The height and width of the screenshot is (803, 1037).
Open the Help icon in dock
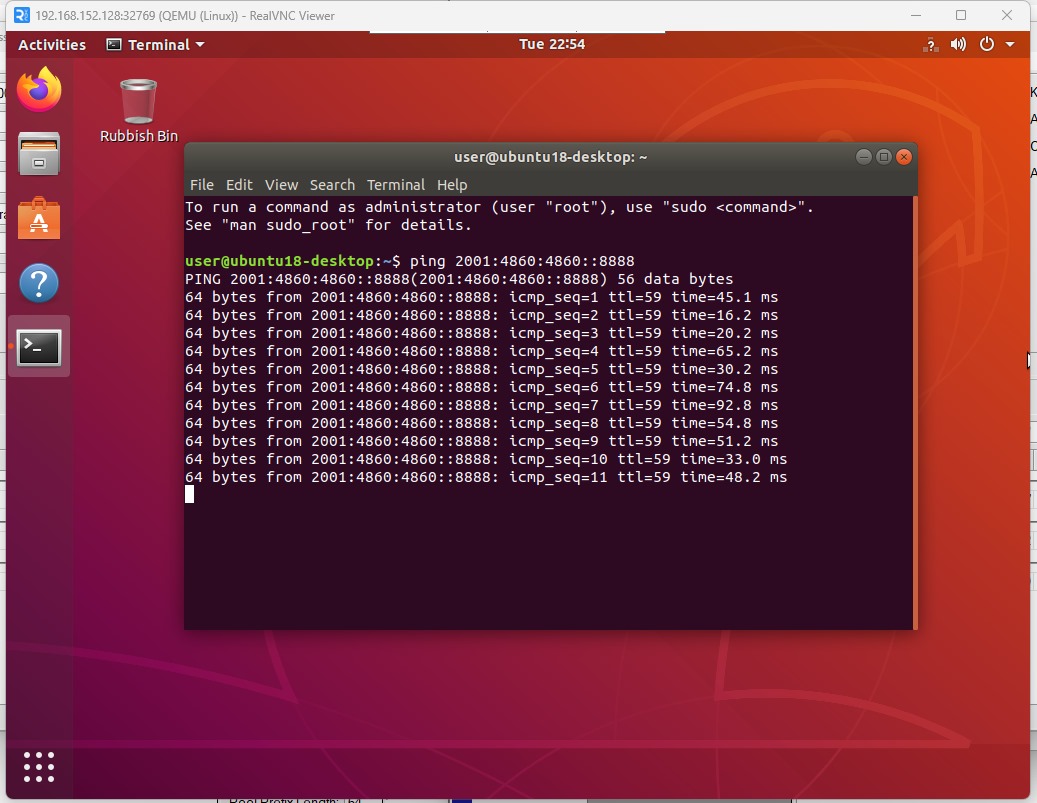(39, 283)
